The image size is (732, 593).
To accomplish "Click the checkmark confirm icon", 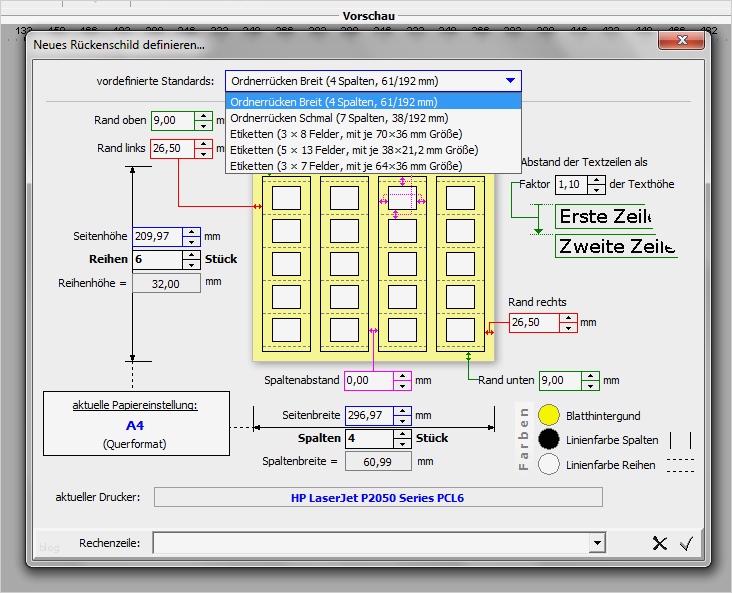I will pos(686,544).
